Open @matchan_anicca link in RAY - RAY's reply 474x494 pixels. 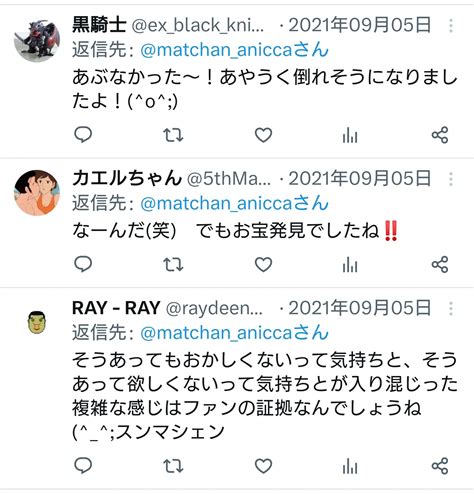click(x=234, y=333)
